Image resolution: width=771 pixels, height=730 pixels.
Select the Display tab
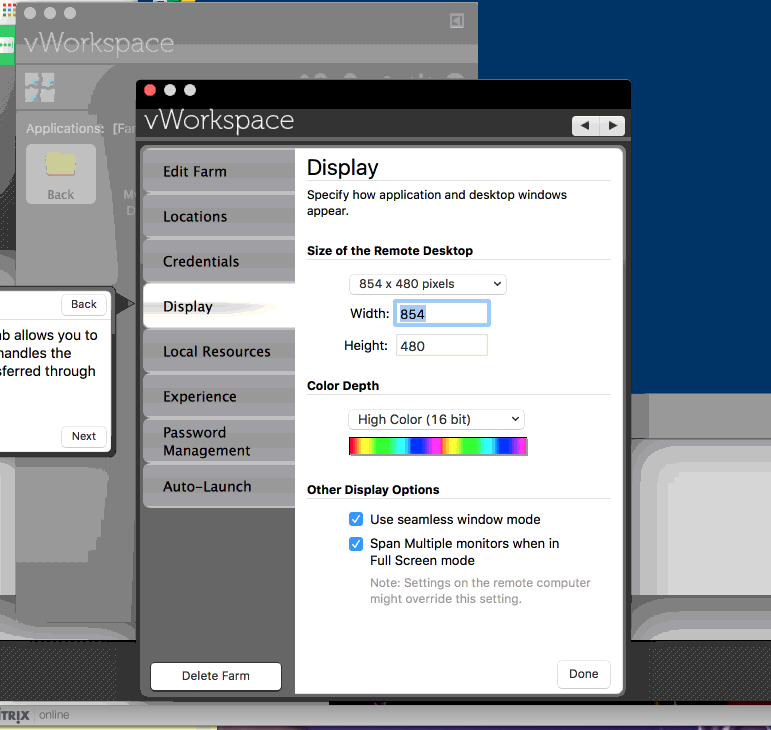point(219,306)
